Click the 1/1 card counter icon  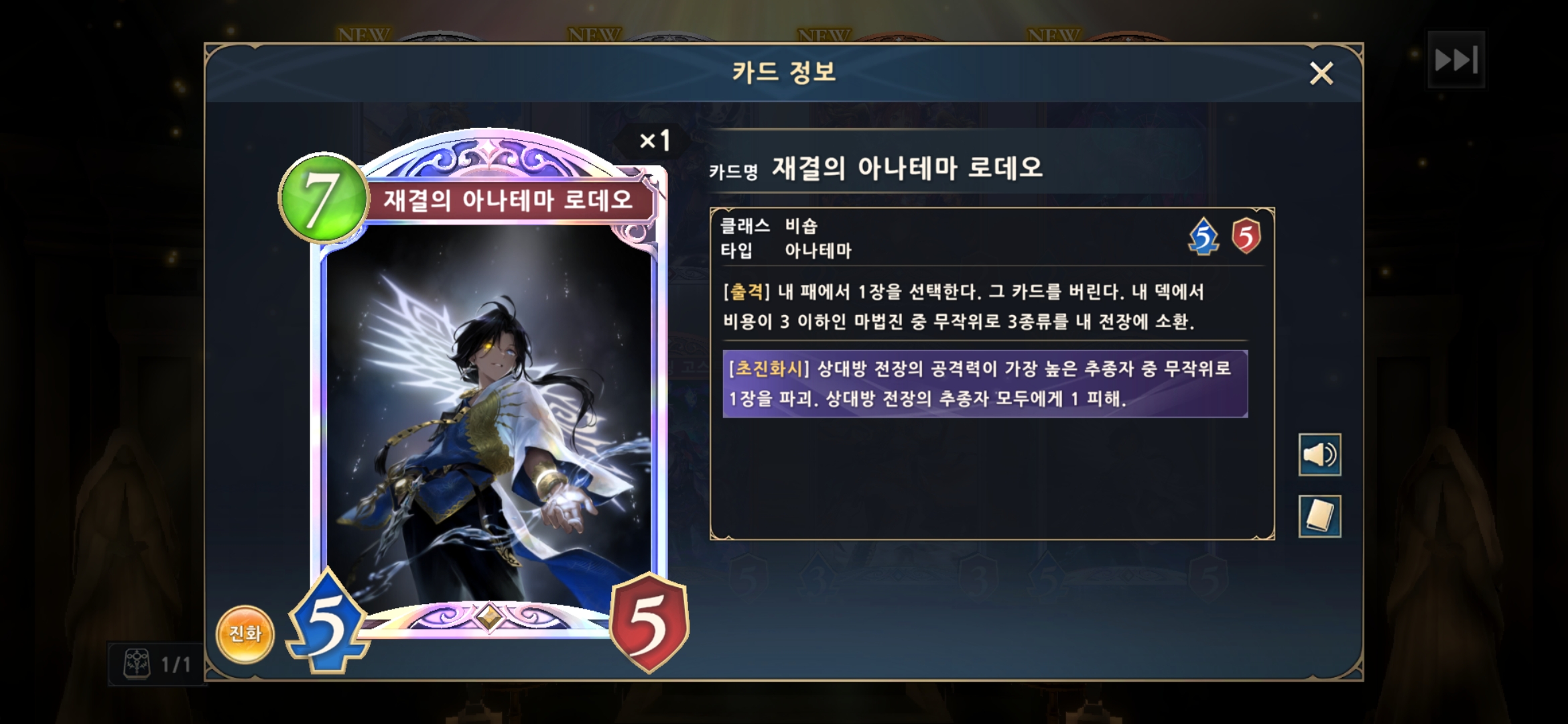click(157, 664)
